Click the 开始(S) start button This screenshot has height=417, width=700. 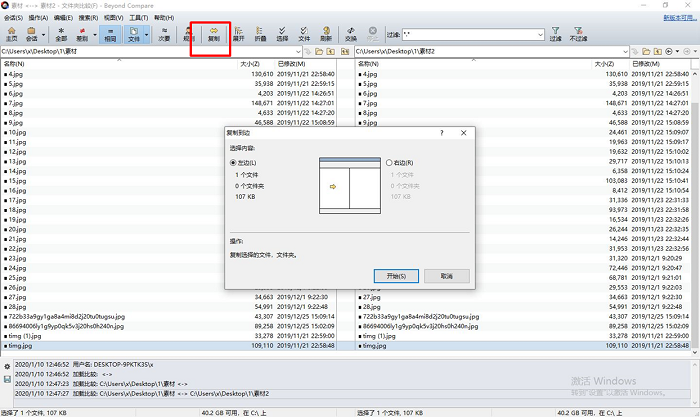(396, 276)
